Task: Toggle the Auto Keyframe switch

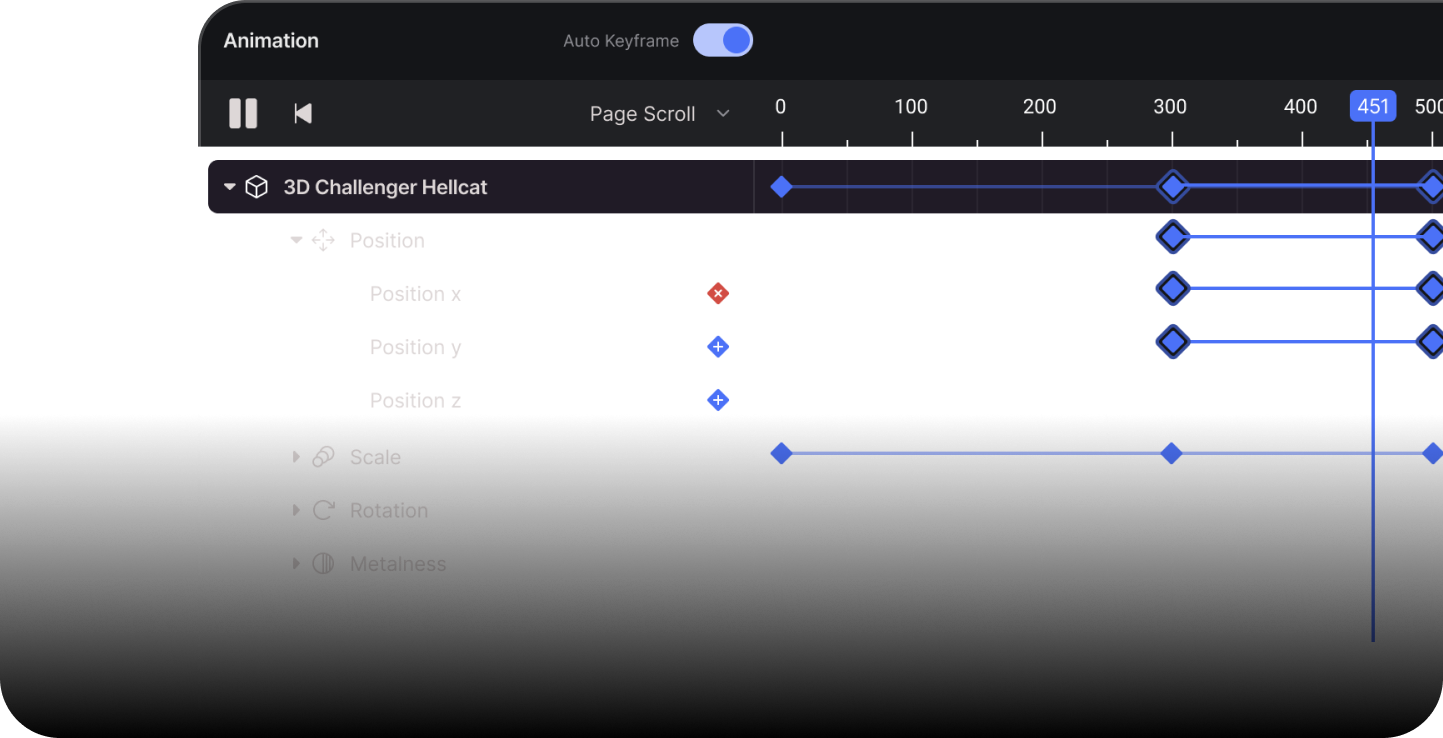Action: pos(723,40)
